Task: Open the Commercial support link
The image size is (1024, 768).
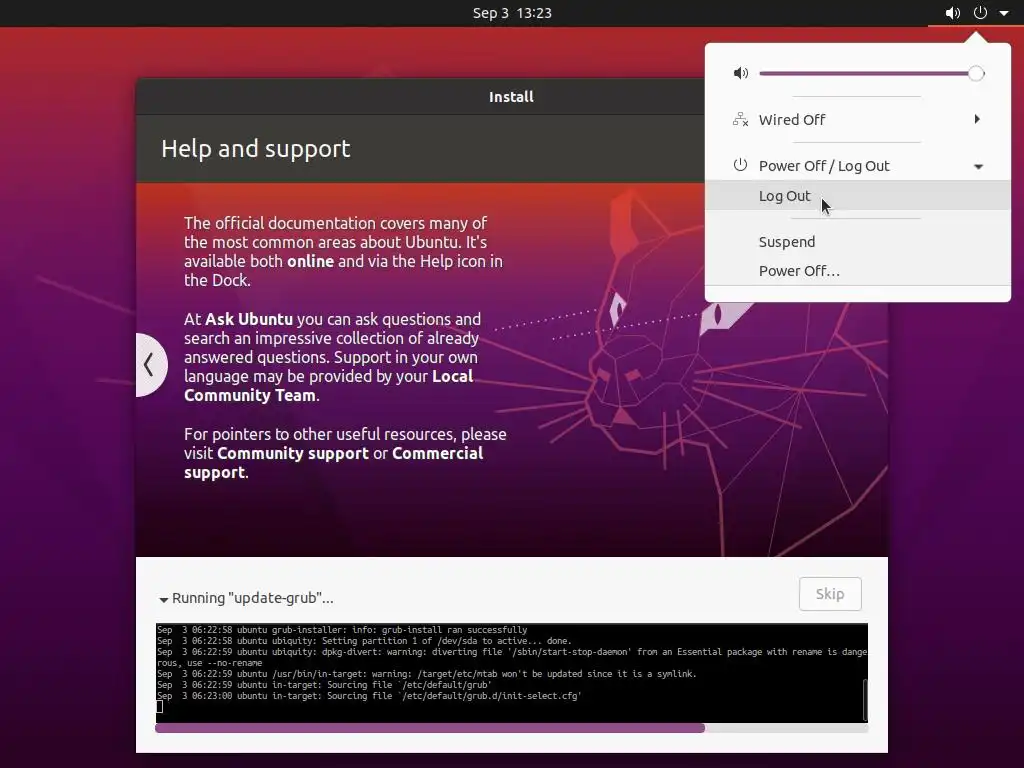Action: point(334,462)
